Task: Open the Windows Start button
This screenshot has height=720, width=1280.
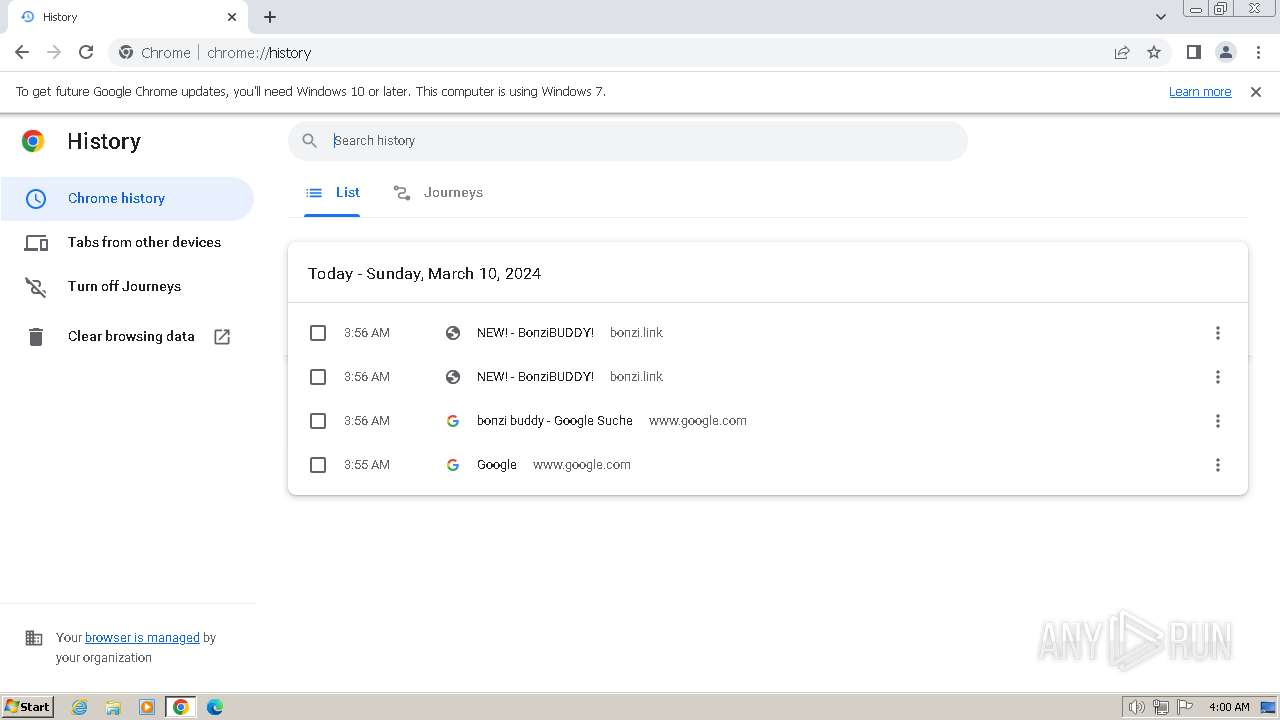Action: click(x=27, y=707)
